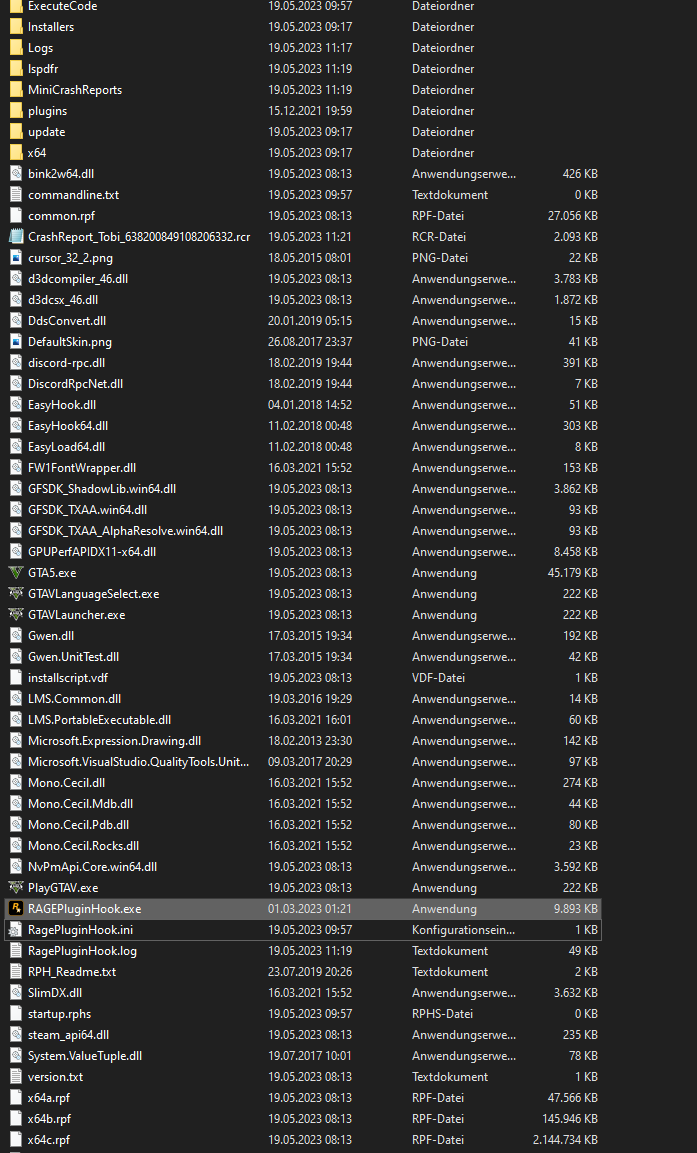Viewport: 697px width, 1153px height.
Task: Click the 2.144.734 KB size value
Action: point(565,1140)
